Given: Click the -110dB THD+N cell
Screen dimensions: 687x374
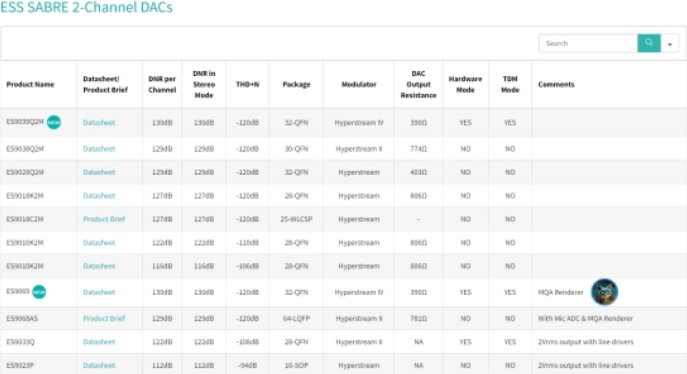Looking at the screenshot, I should point(248,243).
